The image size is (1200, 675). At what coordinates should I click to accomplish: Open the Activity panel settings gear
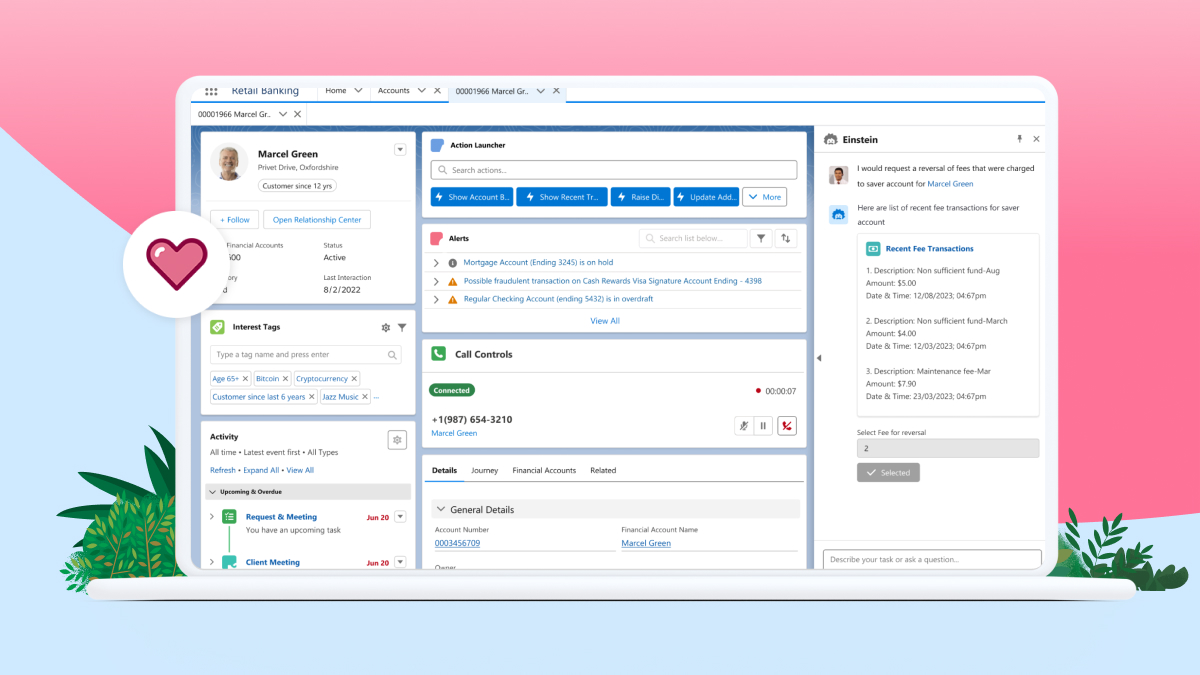(397, 439)
